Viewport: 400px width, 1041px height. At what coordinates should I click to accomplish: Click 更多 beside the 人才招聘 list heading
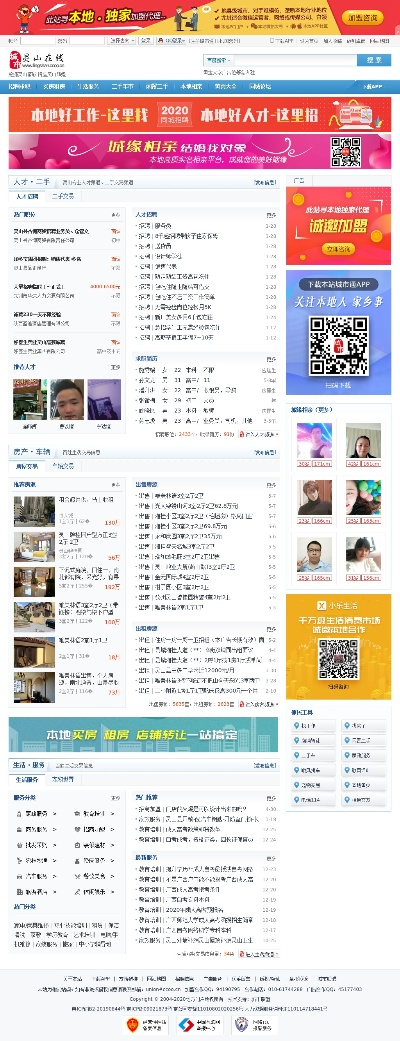click(271, 215)
